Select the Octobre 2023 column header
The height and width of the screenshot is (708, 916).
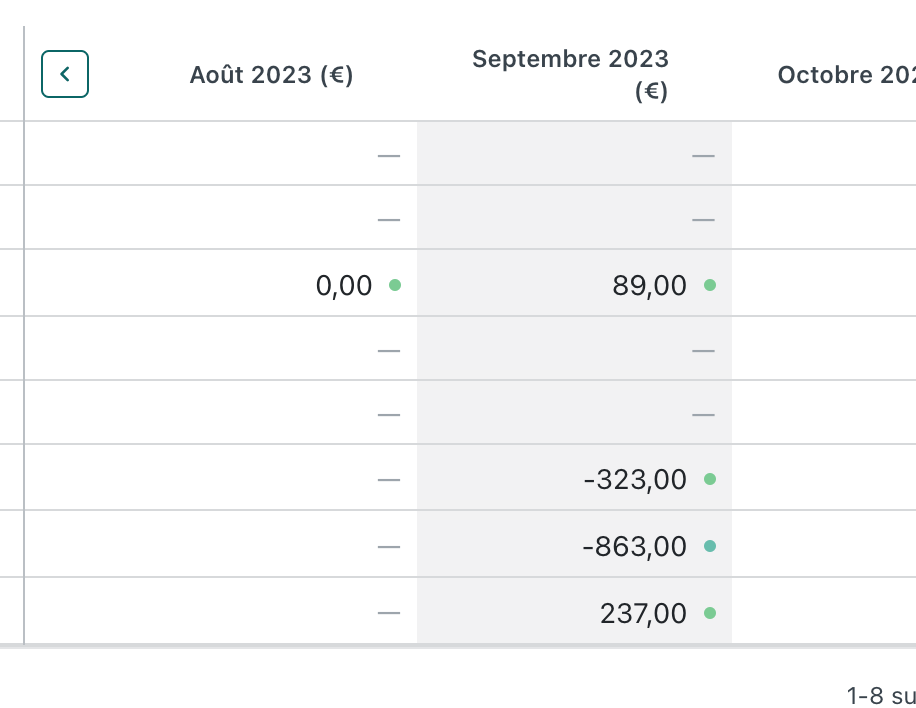[846, 75]
